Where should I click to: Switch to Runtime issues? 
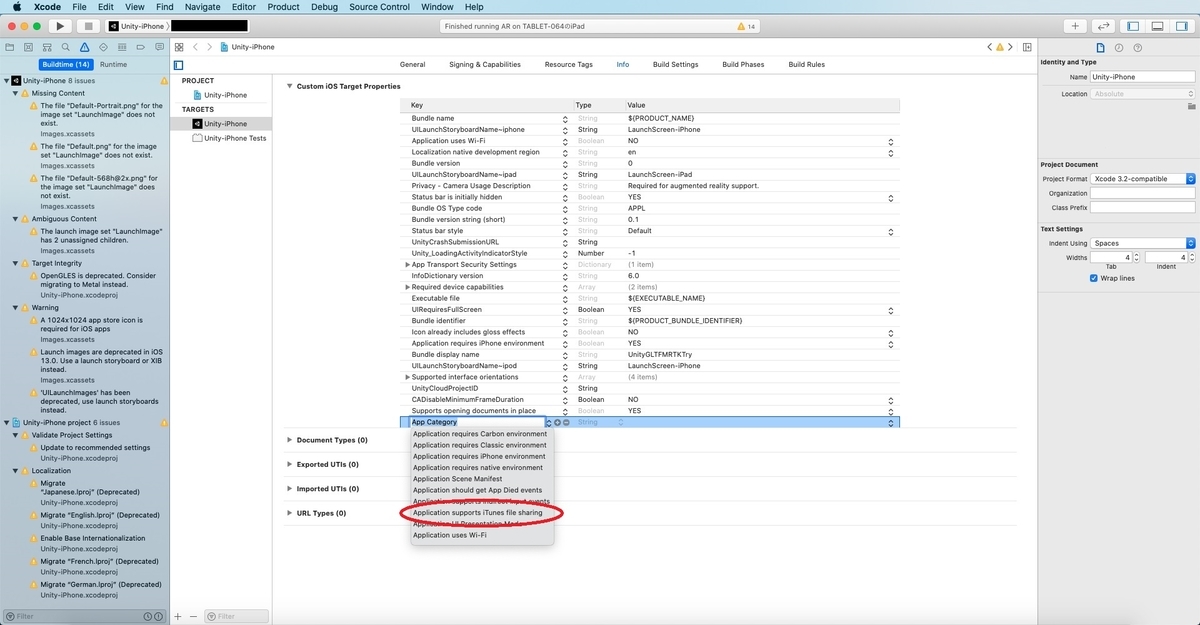click(x=113, y=64)
